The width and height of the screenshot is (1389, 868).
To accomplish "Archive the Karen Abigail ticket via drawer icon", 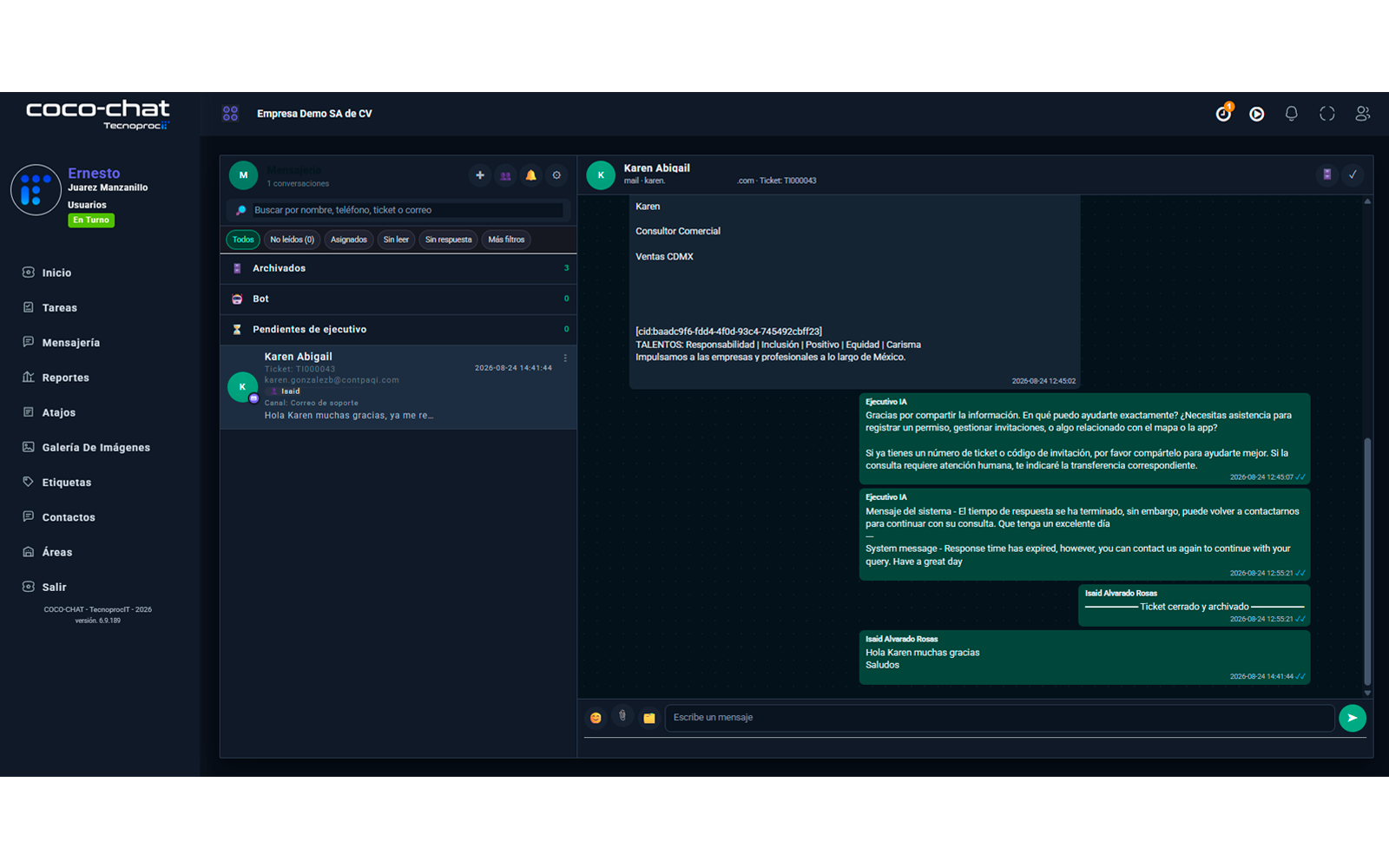I will coord(1326,174).
